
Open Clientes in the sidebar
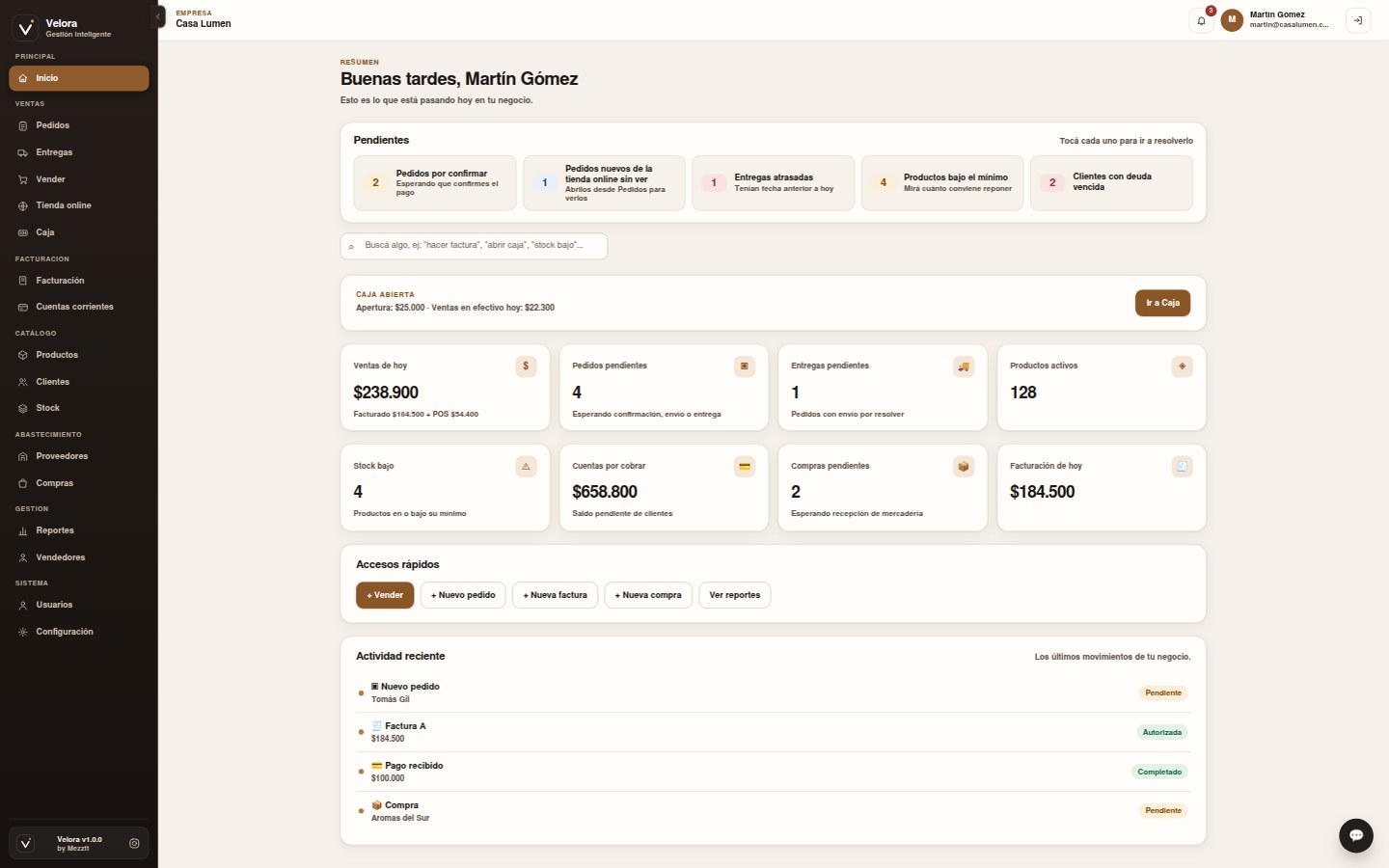(x=79, y=382)
